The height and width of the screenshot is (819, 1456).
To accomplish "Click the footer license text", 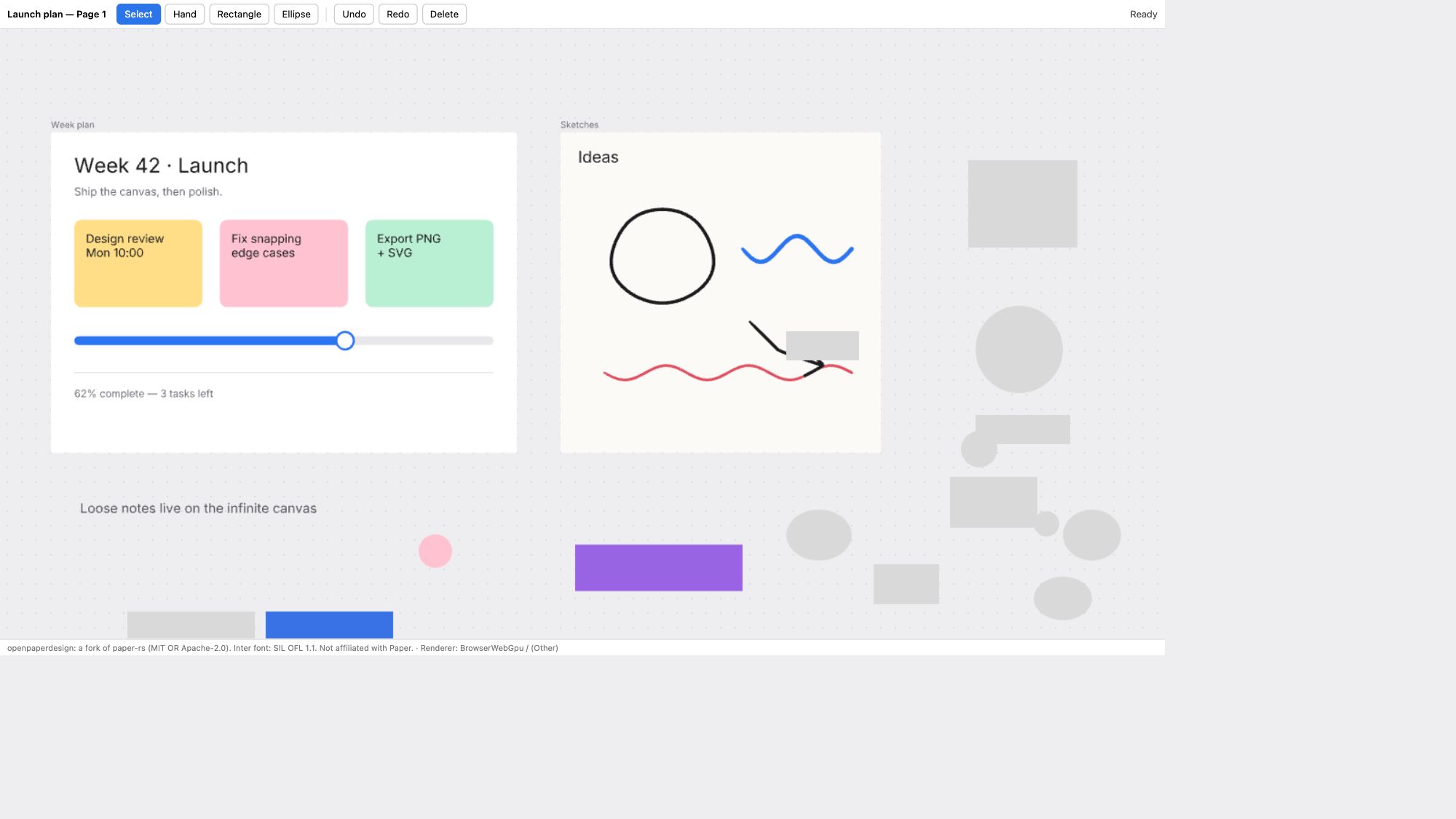I will [282, 648].
